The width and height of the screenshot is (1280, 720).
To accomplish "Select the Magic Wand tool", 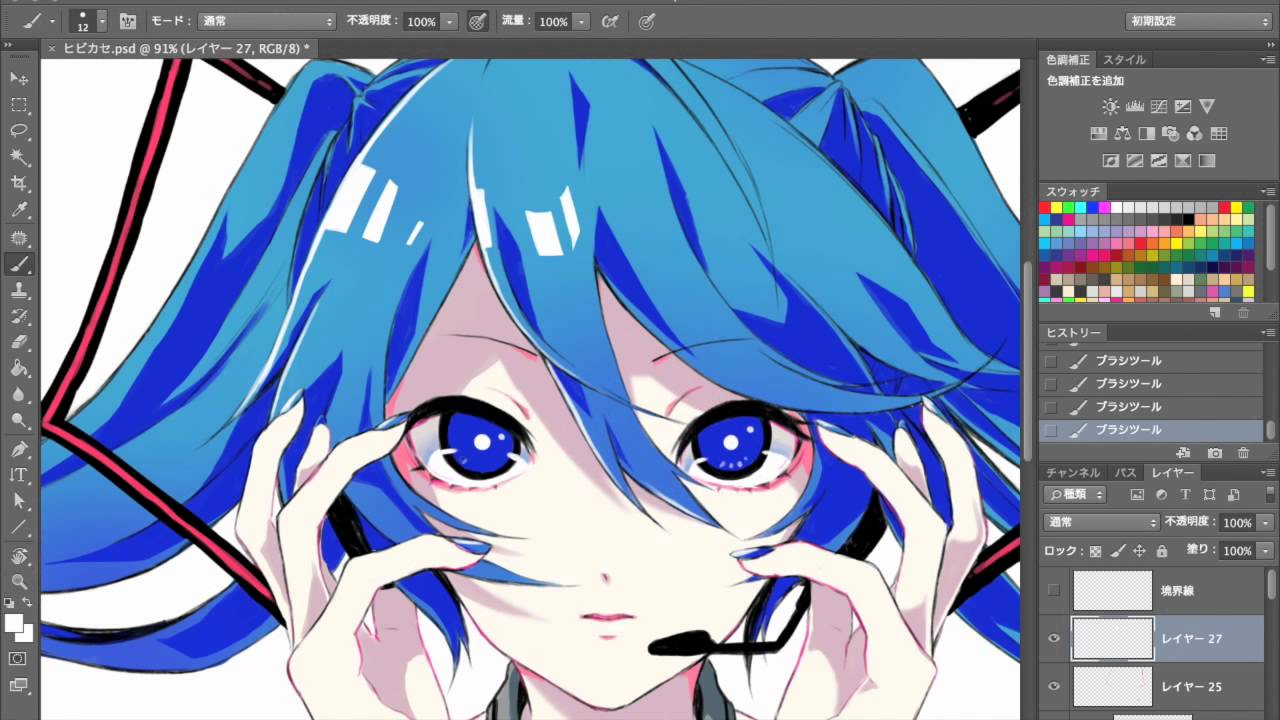I will pyautogui.click(x=19, y=158).
